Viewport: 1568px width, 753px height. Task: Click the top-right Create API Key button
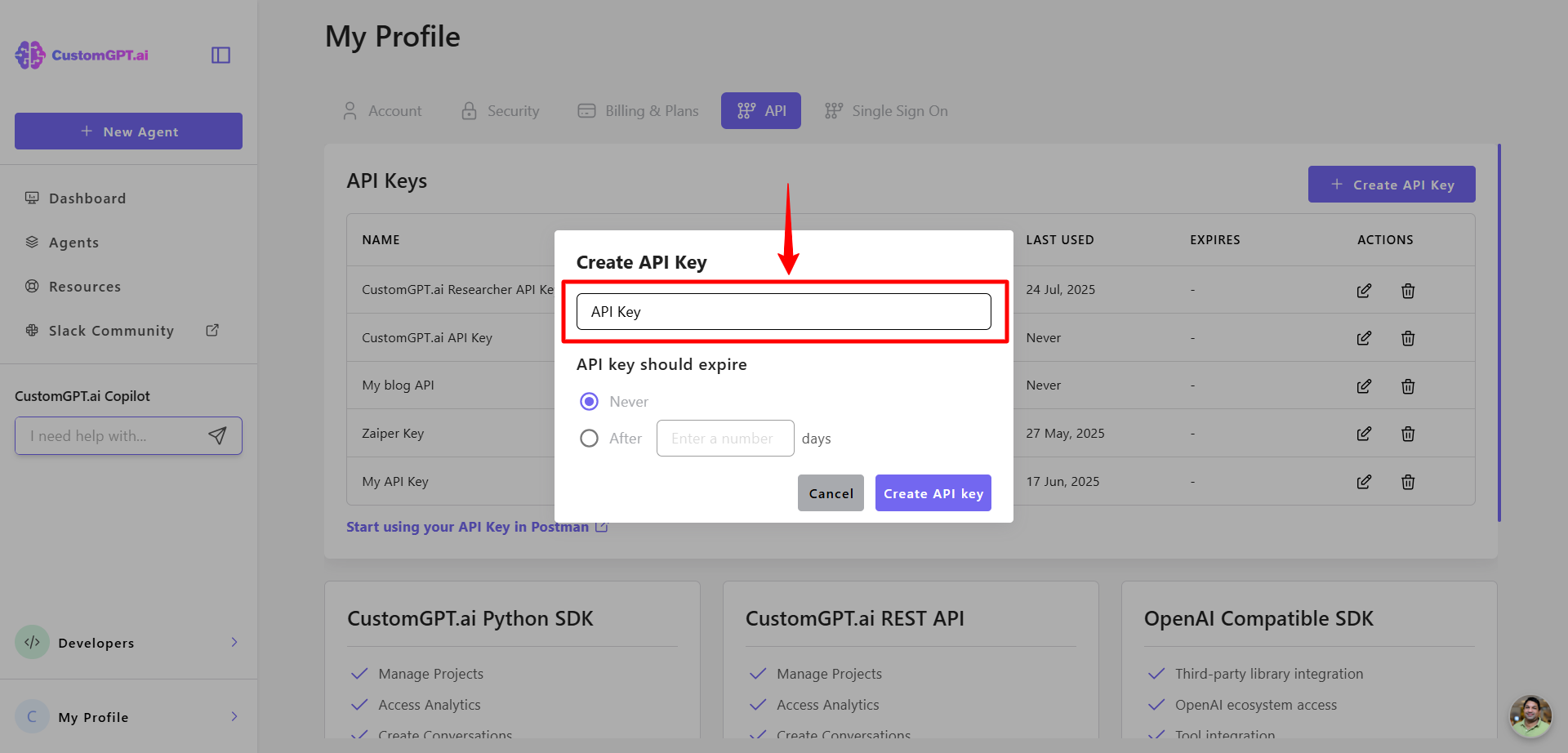click(x=1392, y=185)
